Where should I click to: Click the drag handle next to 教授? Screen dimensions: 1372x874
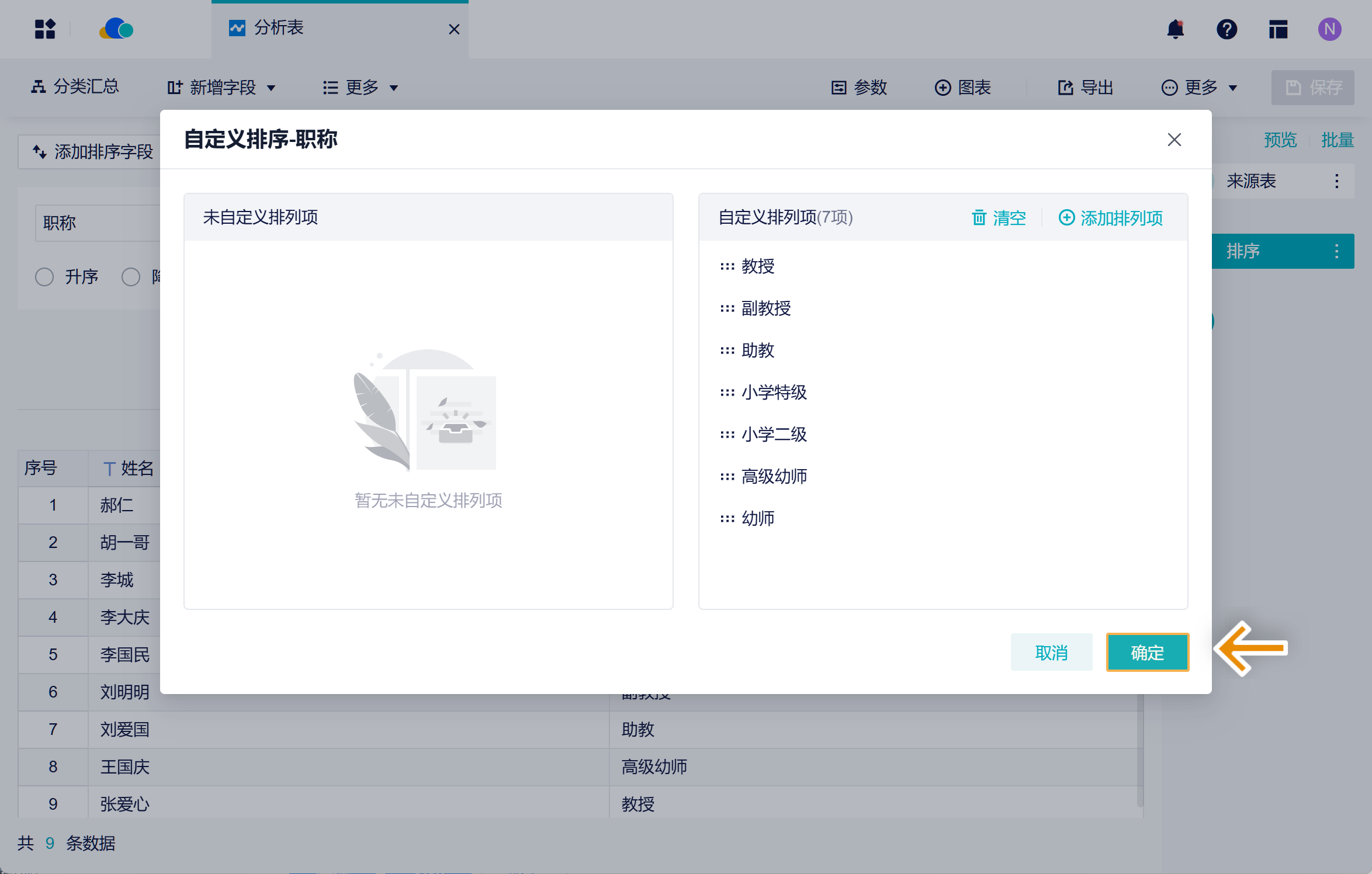point(727,266)
